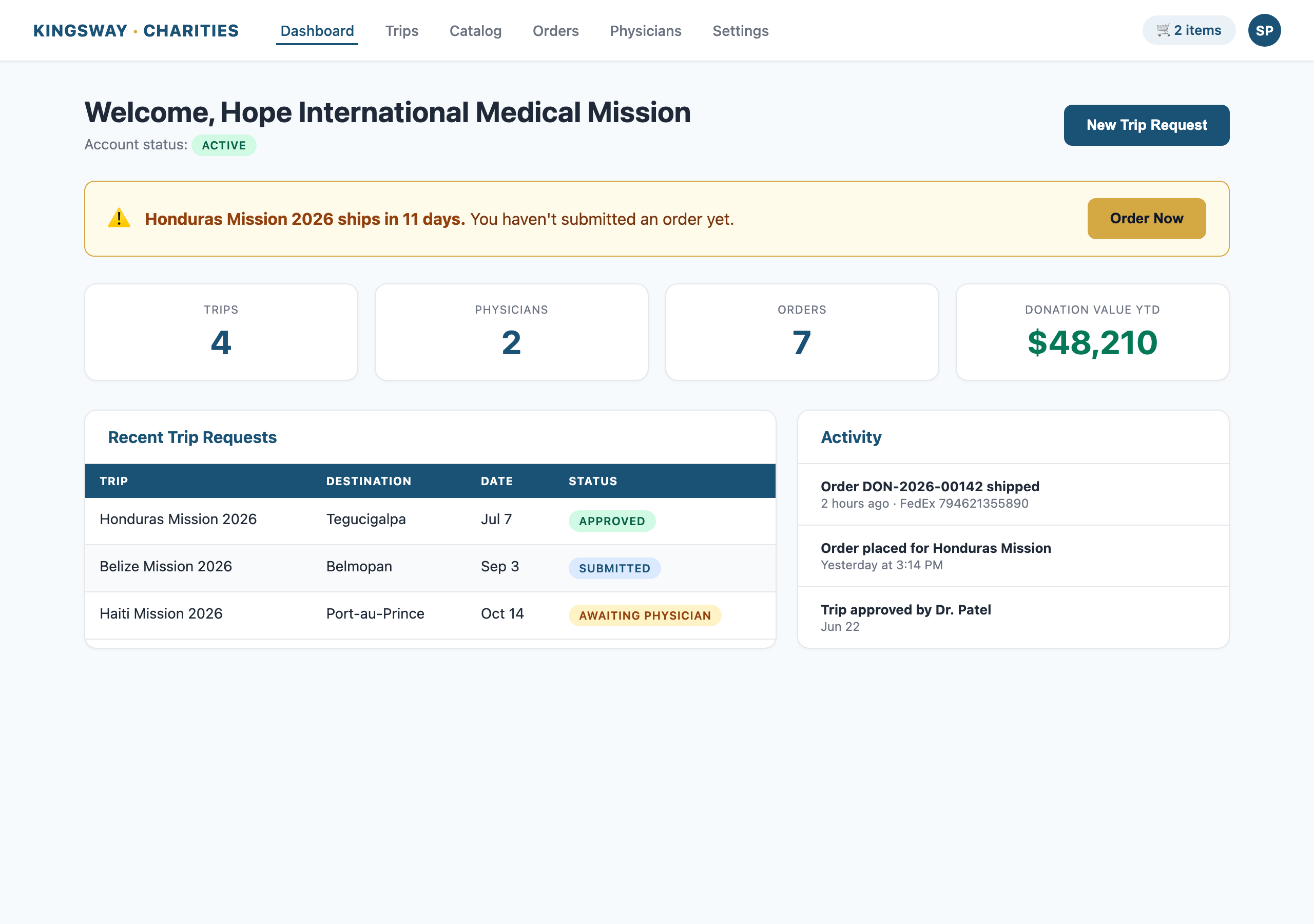Viewport: 1314px width, 924px height.
Task: Open the cart with 2 items
Action: click(1188, 30)
